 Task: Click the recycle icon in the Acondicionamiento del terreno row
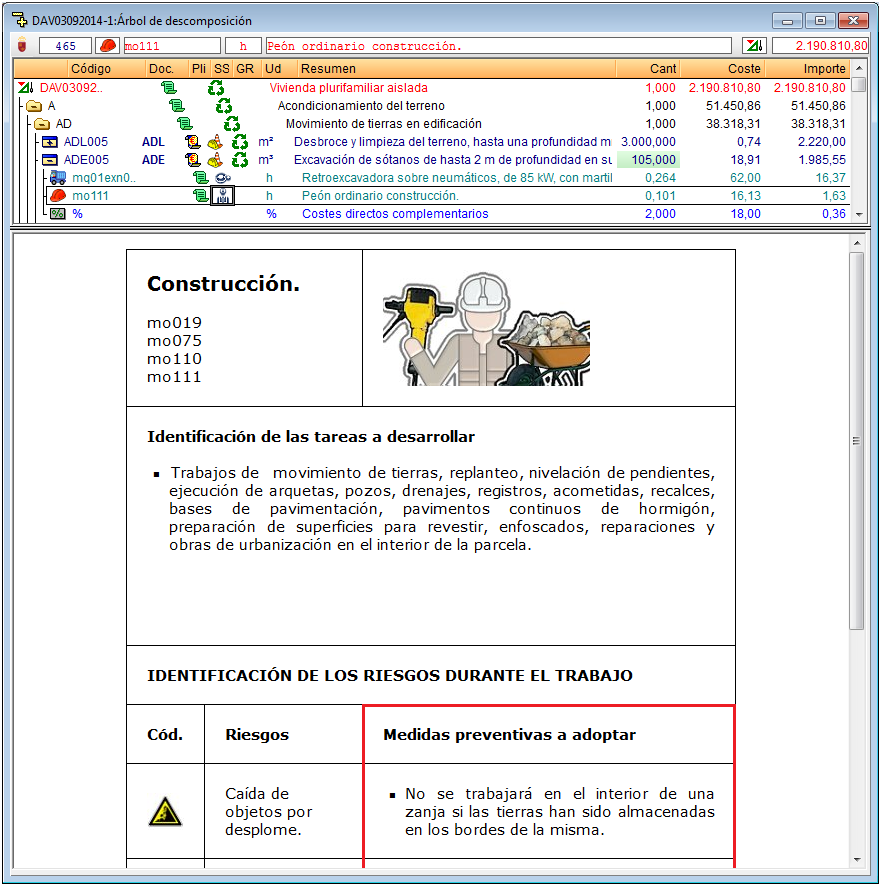[x=224, y=106]
